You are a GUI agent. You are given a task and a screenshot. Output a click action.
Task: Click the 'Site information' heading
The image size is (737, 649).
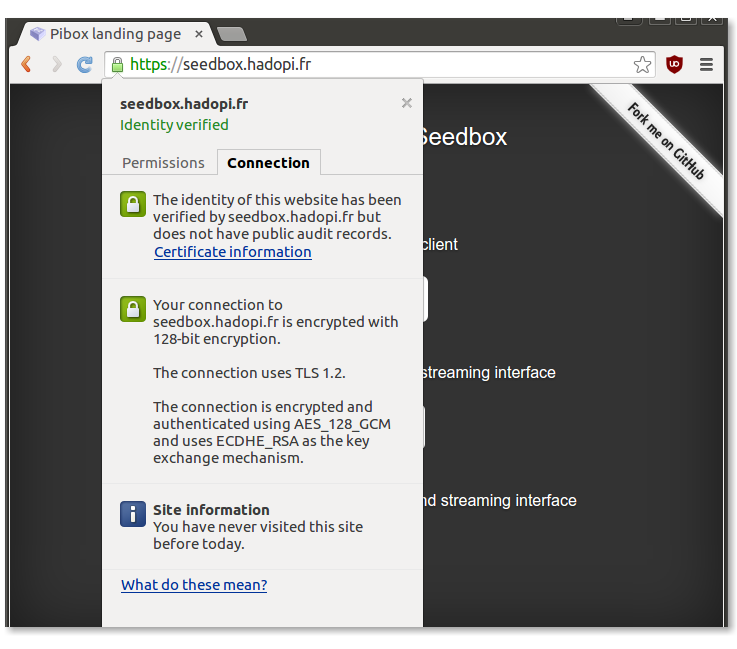(211, 510)
